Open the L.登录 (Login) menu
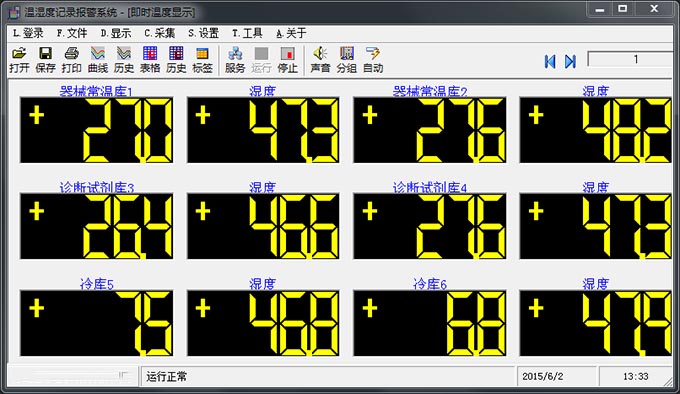This screenshot has width=680, height=394. (x=28, y=33)
